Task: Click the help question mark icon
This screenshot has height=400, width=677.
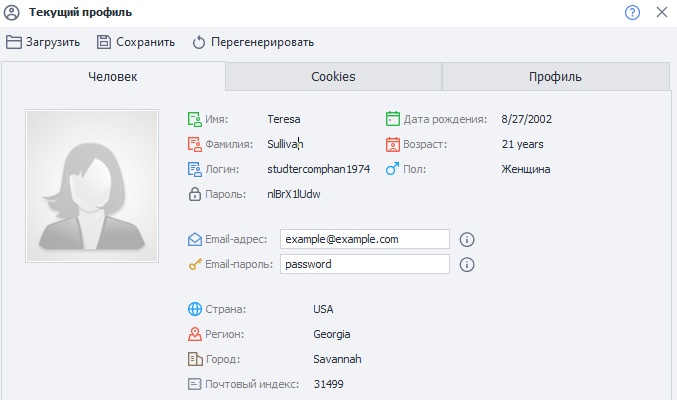Action: (x=632, y=13)
